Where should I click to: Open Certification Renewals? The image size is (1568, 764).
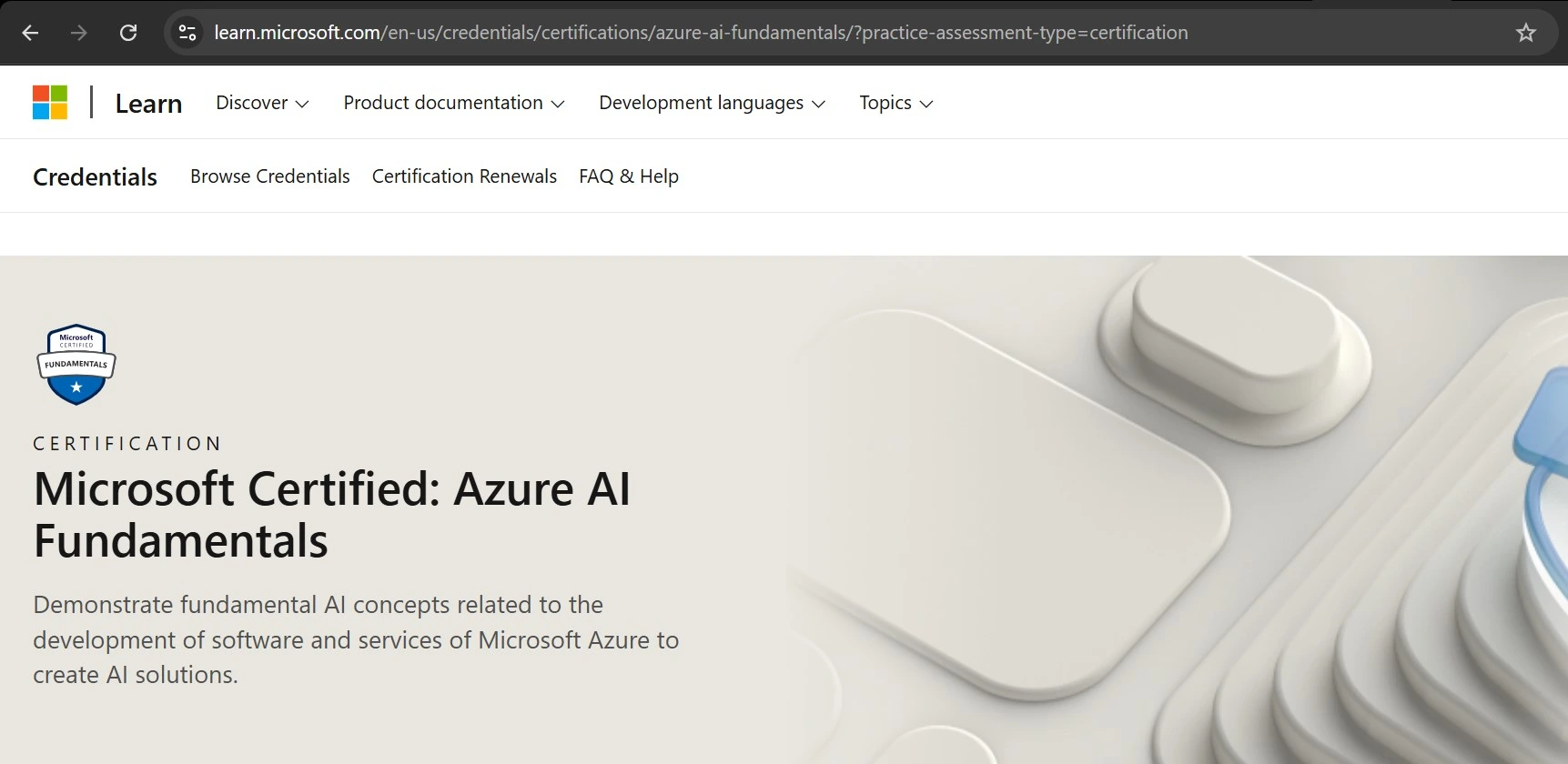click(464, 176)
